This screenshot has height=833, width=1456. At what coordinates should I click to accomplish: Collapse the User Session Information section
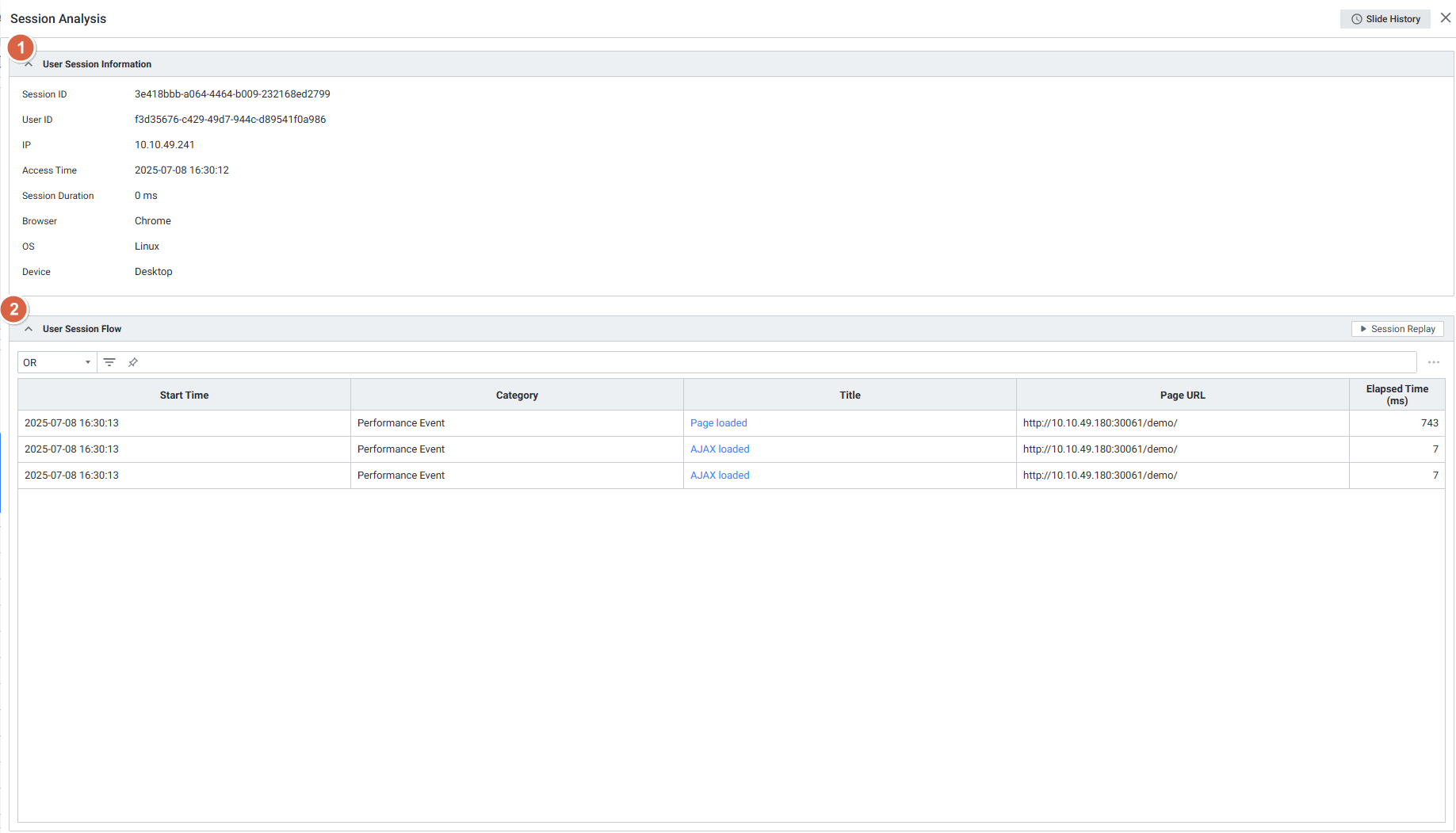(x=29, y=64)
